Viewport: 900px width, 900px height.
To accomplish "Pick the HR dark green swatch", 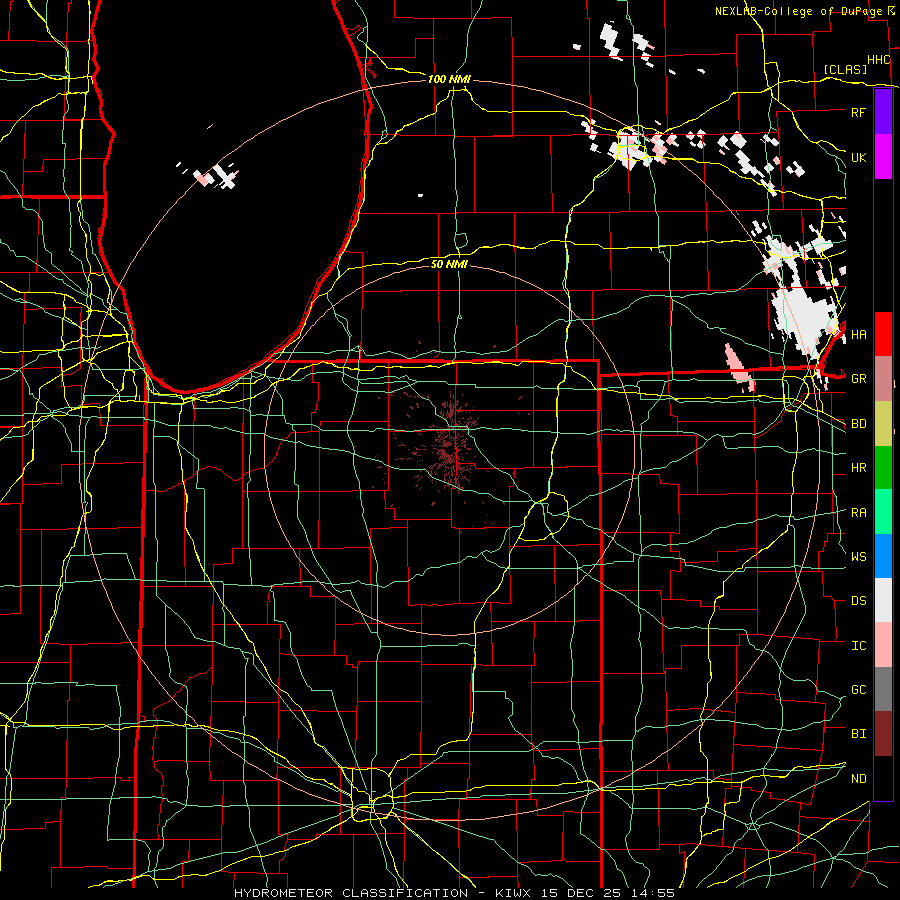I will (883, 468).
